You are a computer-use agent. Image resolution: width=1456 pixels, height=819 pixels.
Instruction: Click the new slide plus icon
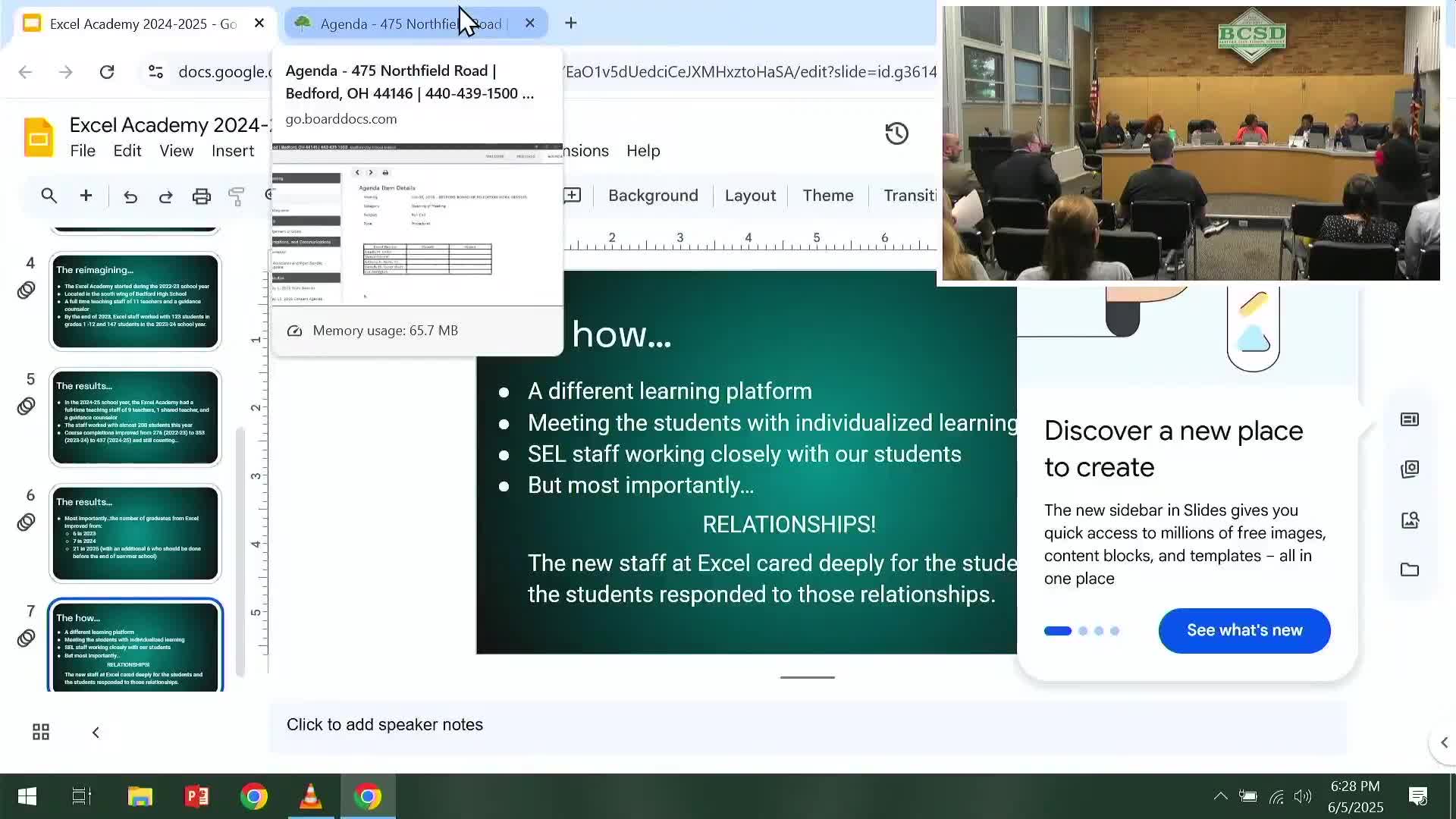86,196
